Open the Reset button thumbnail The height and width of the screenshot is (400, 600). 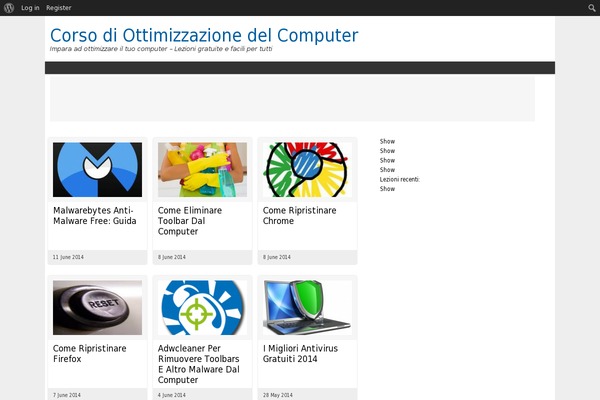point(97,307)
